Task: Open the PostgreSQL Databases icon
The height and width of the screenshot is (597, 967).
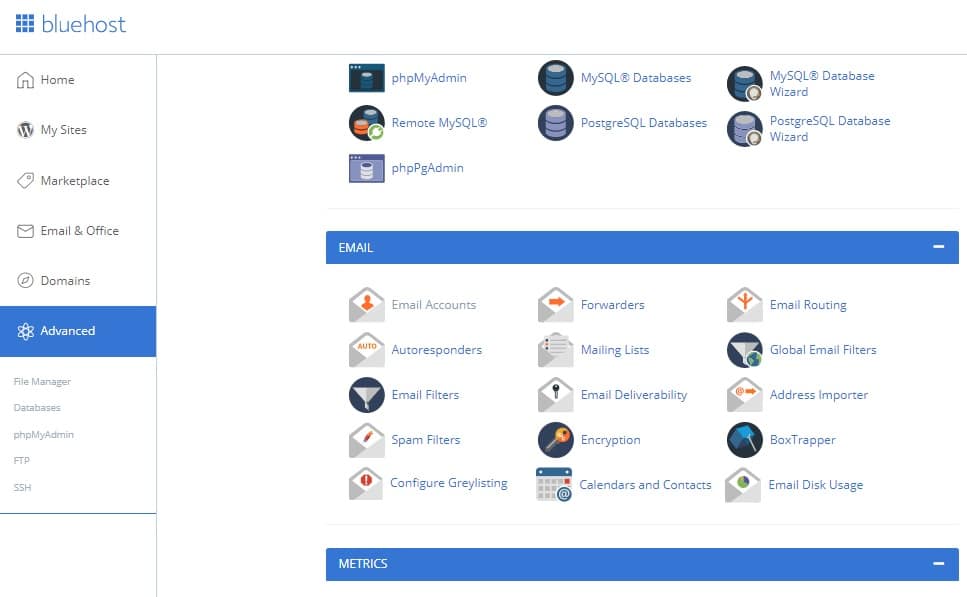Action: [556, 123]
